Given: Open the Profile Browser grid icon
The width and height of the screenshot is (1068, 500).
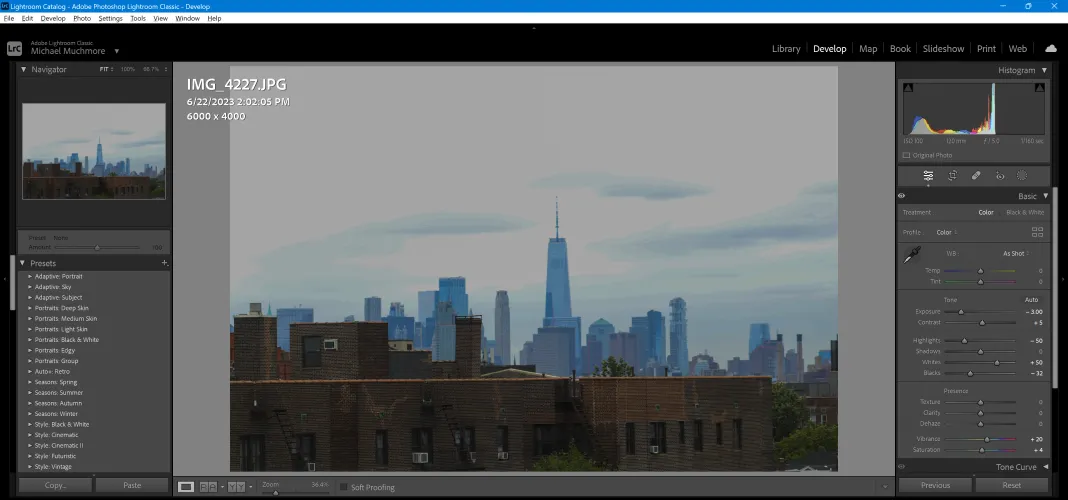Looking at the screenshot, I should [x=1037, y=232].
